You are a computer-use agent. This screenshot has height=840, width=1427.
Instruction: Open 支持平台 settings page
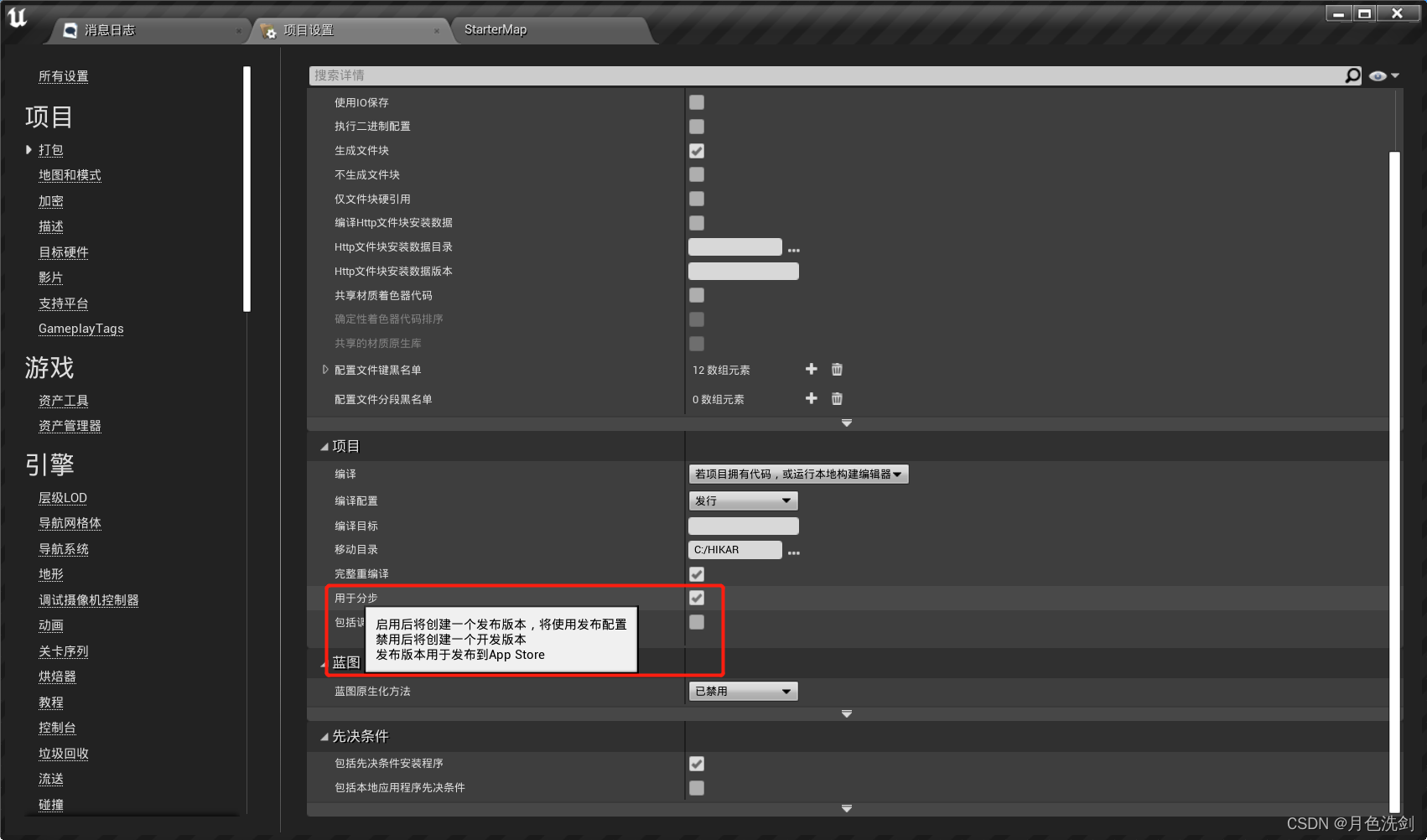pos(64,303)
